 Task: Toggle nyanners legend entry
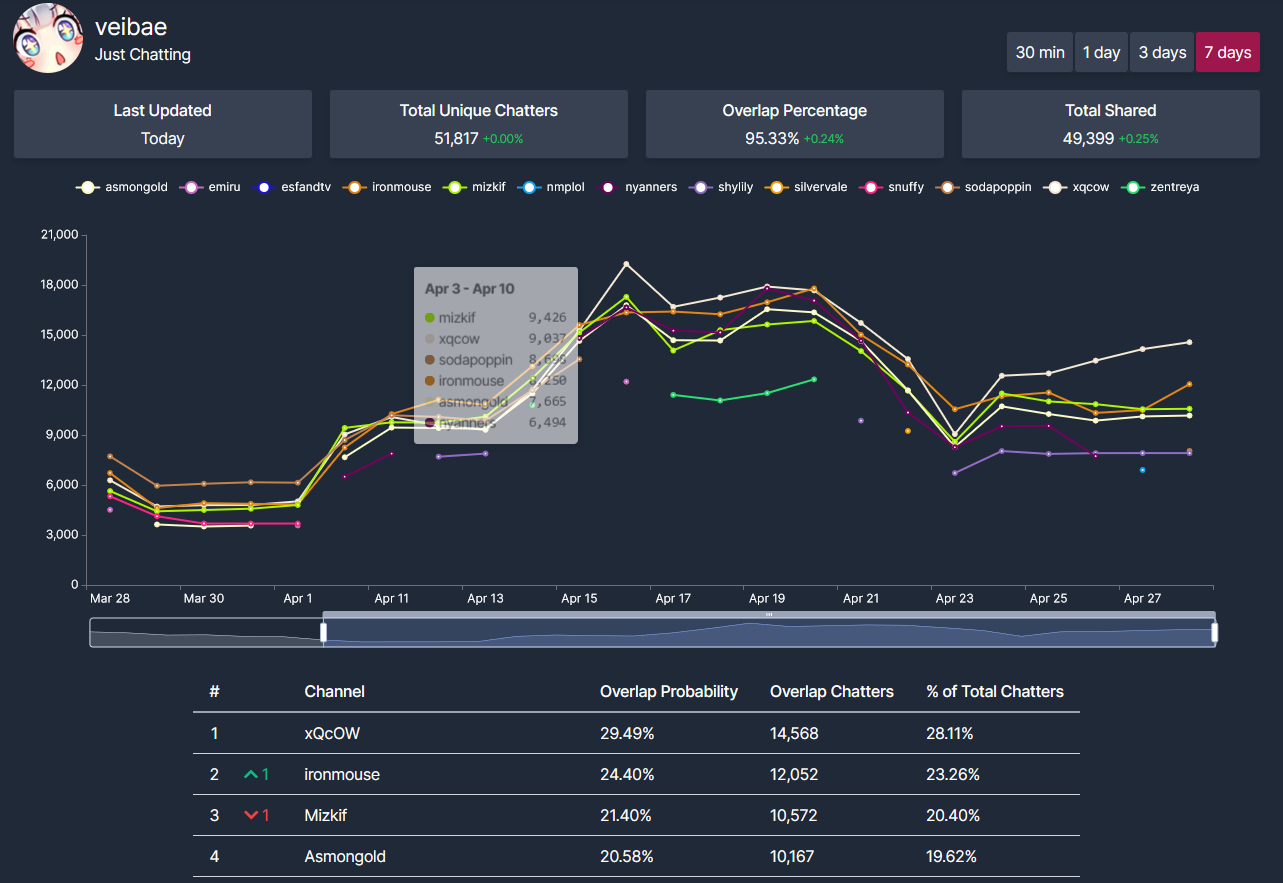click(640, 187)
